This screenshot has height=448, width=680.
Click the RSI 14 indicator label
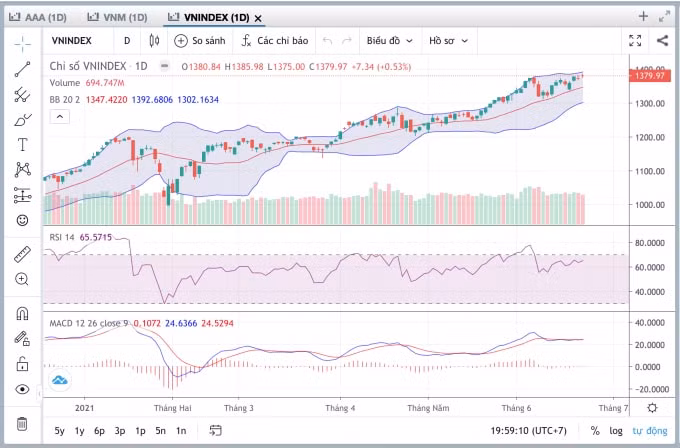[62, 237]
